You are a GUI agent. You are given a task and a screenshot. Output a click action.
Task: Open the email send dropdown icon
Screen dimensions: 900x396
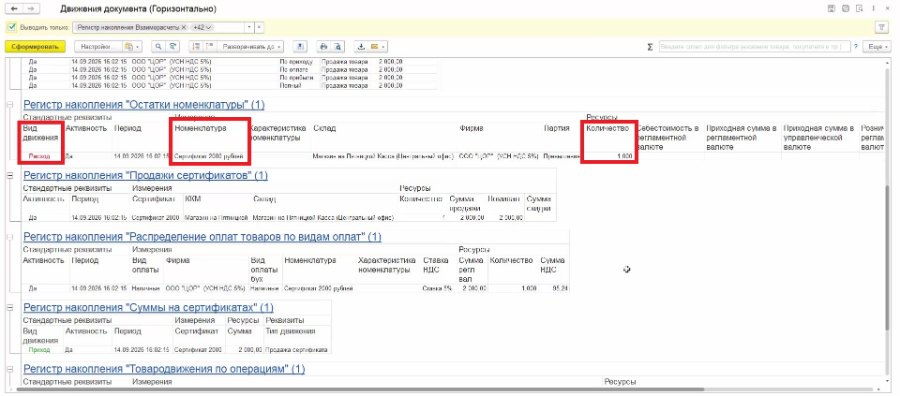[377, 46]
